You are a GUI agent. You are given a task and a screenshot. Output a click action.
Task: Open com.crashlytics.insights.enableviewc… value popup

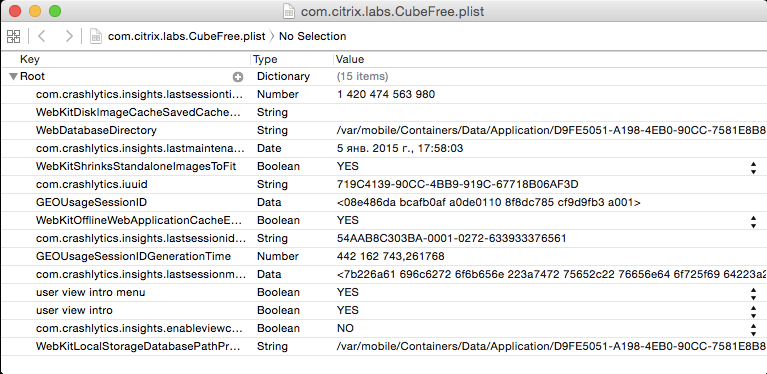[x=753, y=329]
